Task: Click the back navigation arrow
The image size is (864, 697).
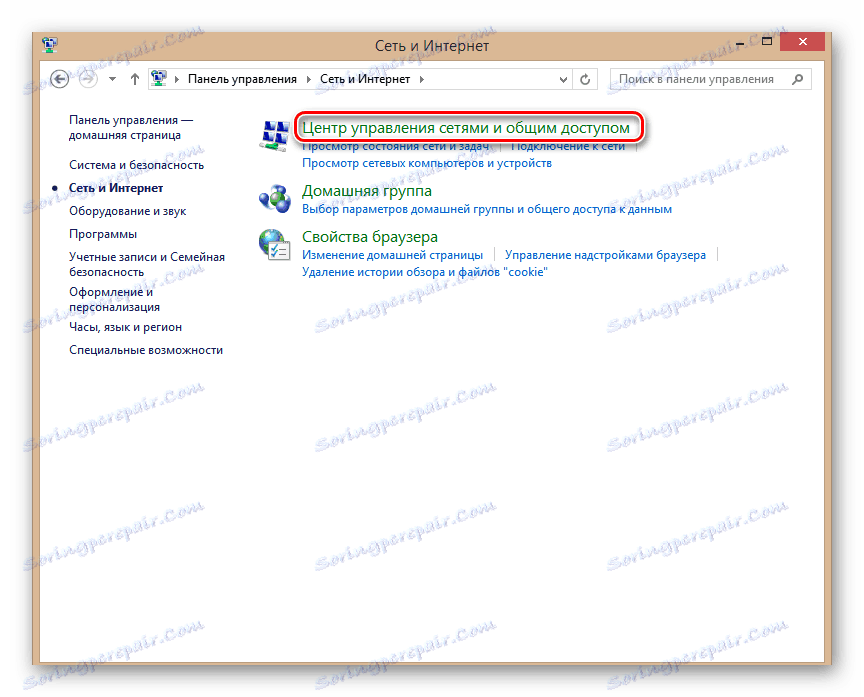Action: (x=59, y=78)
